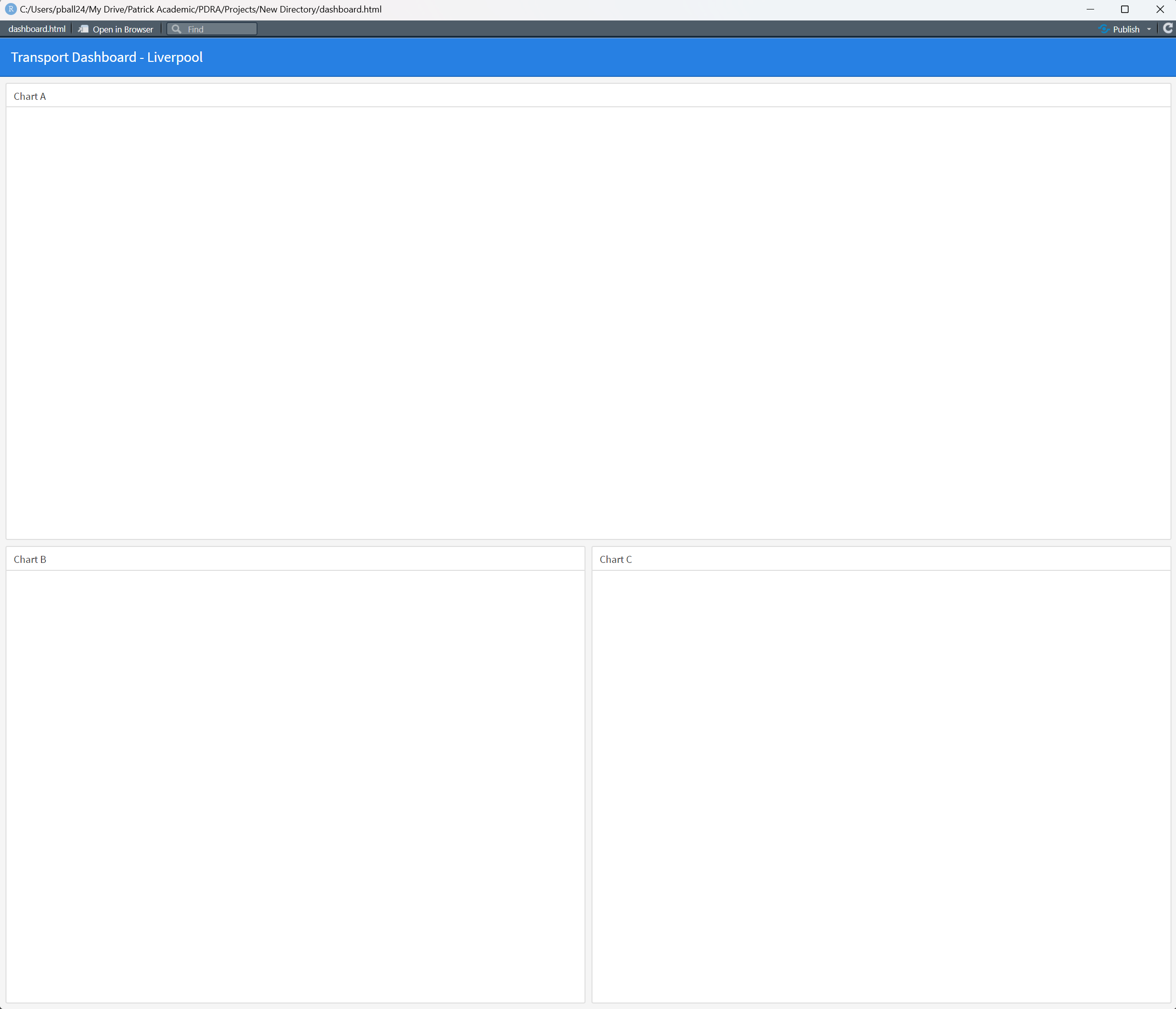Close the dashboard viewer window

(x=1160, y=9)
